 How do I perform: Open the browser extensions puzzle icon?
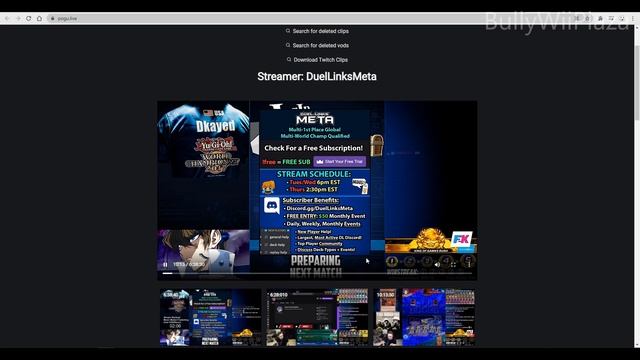tap(600, 18)
